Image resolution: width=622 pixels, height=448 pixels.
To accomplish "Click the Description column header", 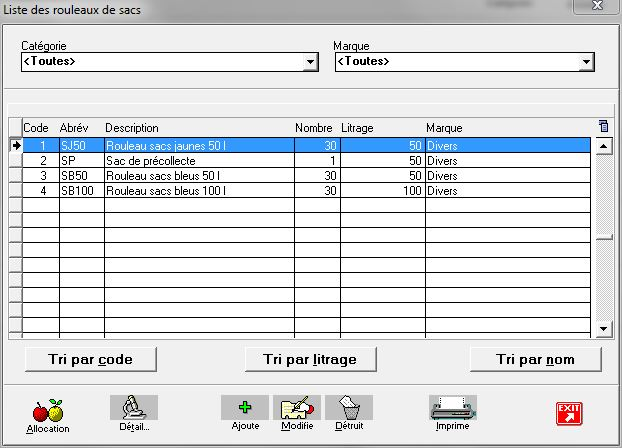I will click(196, 128).
